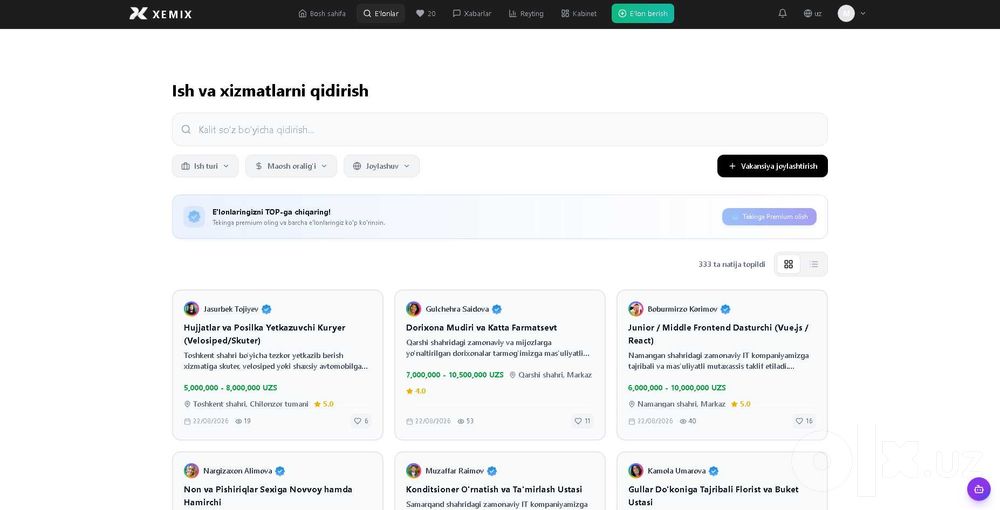This screenshot has height=510, width=1000.
Task: Switch to grid view layout
Action: pyautogui.click(x=788, y=264)
